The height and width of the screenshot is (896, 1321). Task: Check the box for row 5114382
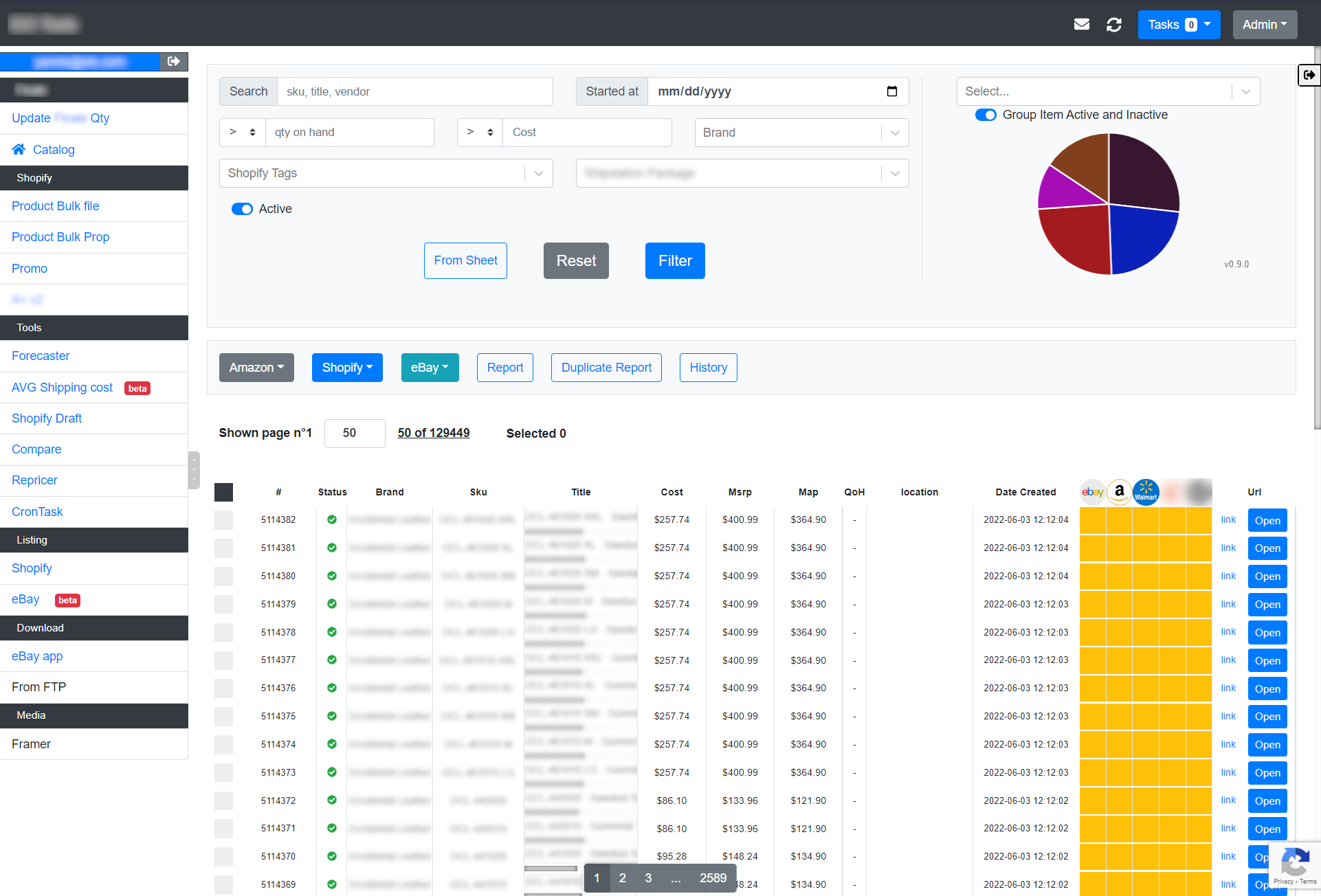click(x=223, y=519)
